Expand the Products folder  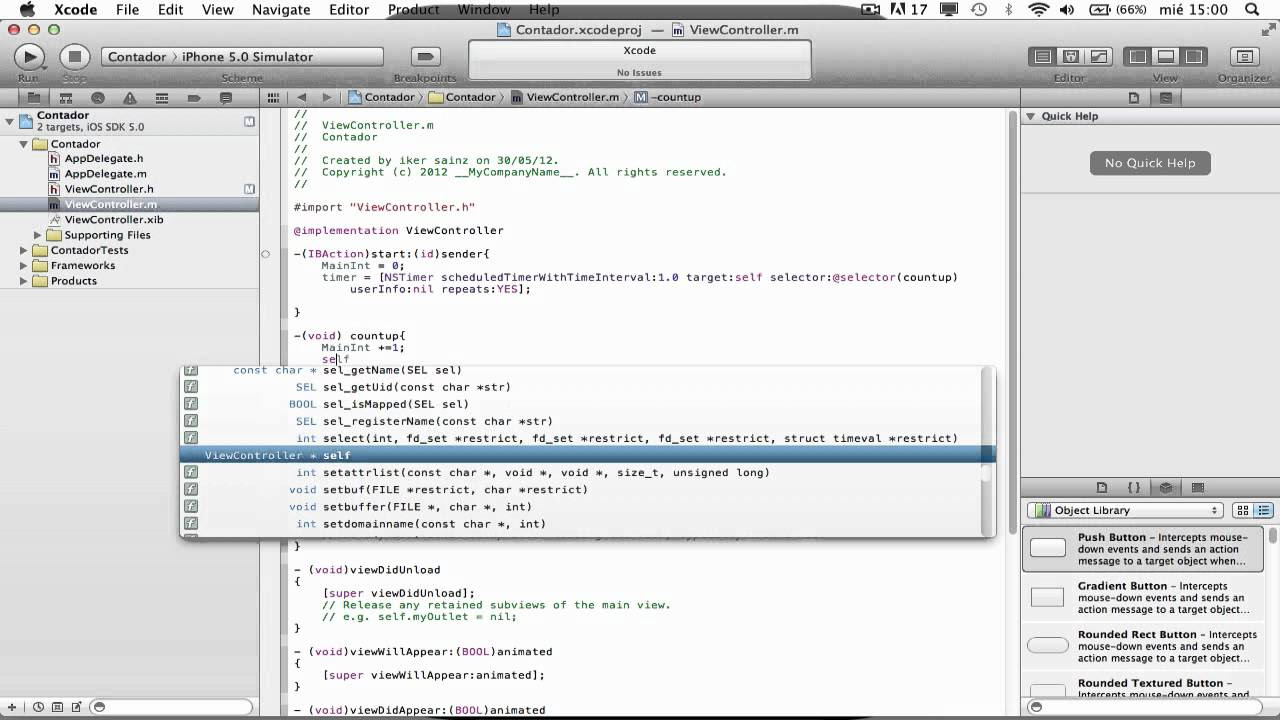[x=23, y=281]
